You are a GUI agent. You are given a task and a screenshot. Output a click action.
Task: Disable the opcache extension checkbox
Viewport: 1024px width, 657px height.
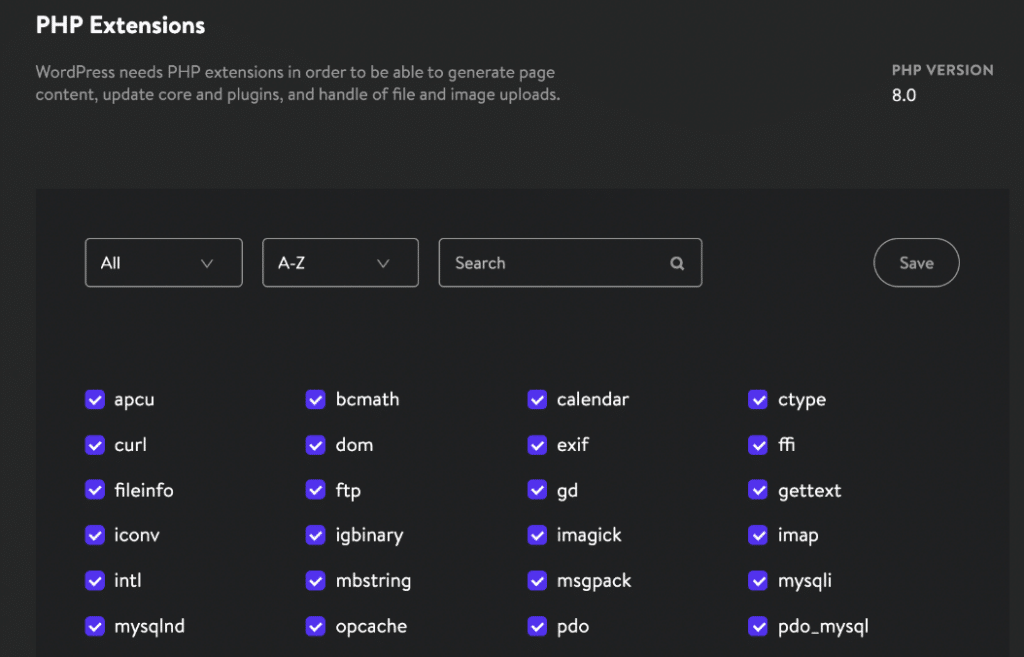317,626
